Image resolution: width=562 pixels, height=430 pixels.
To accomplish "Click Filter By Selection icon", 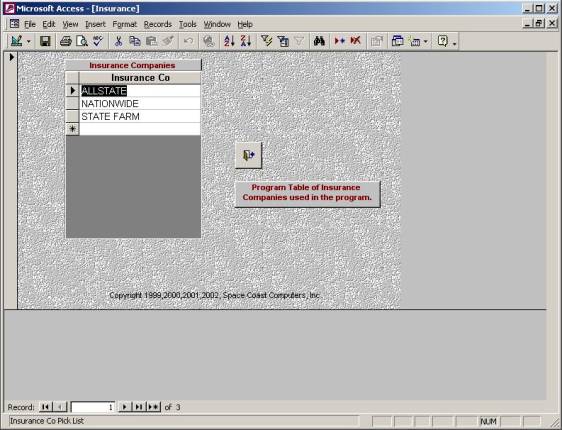I will [x=266, y=41].
